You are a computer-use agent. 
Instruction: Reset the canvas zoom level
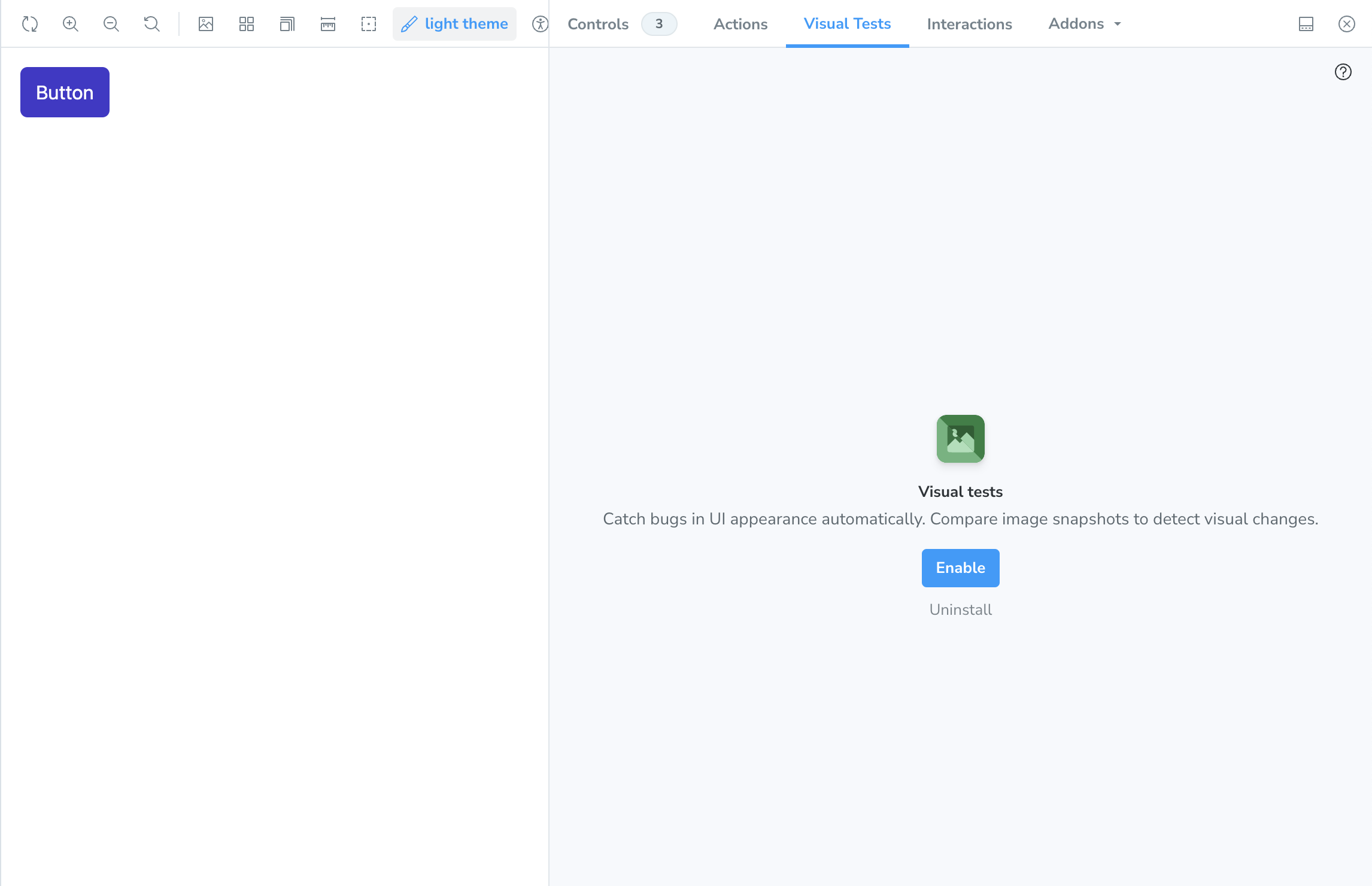click(x=151, y=24)
